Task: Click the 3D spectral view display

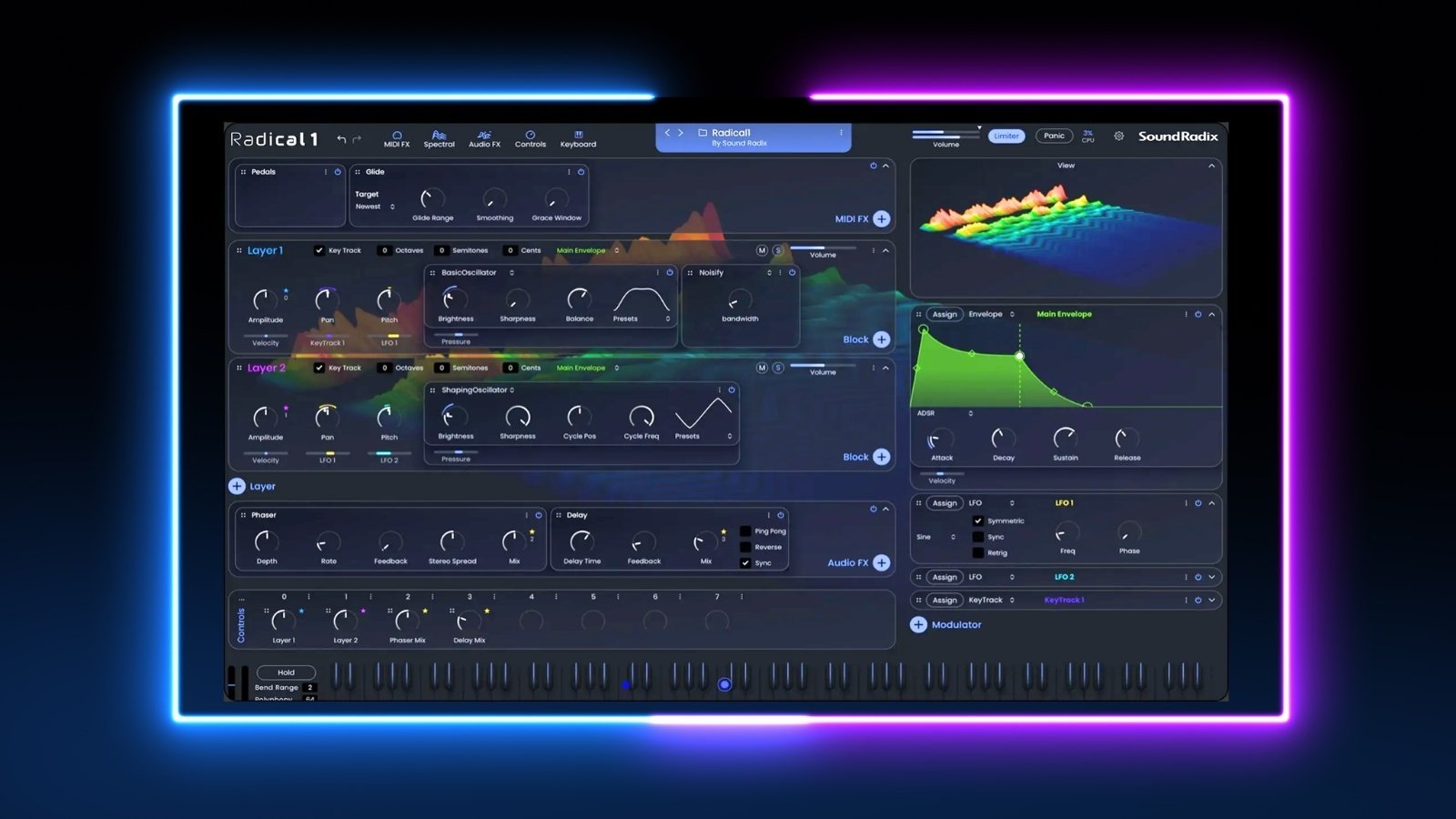Action: click(x=1066, y=235)
